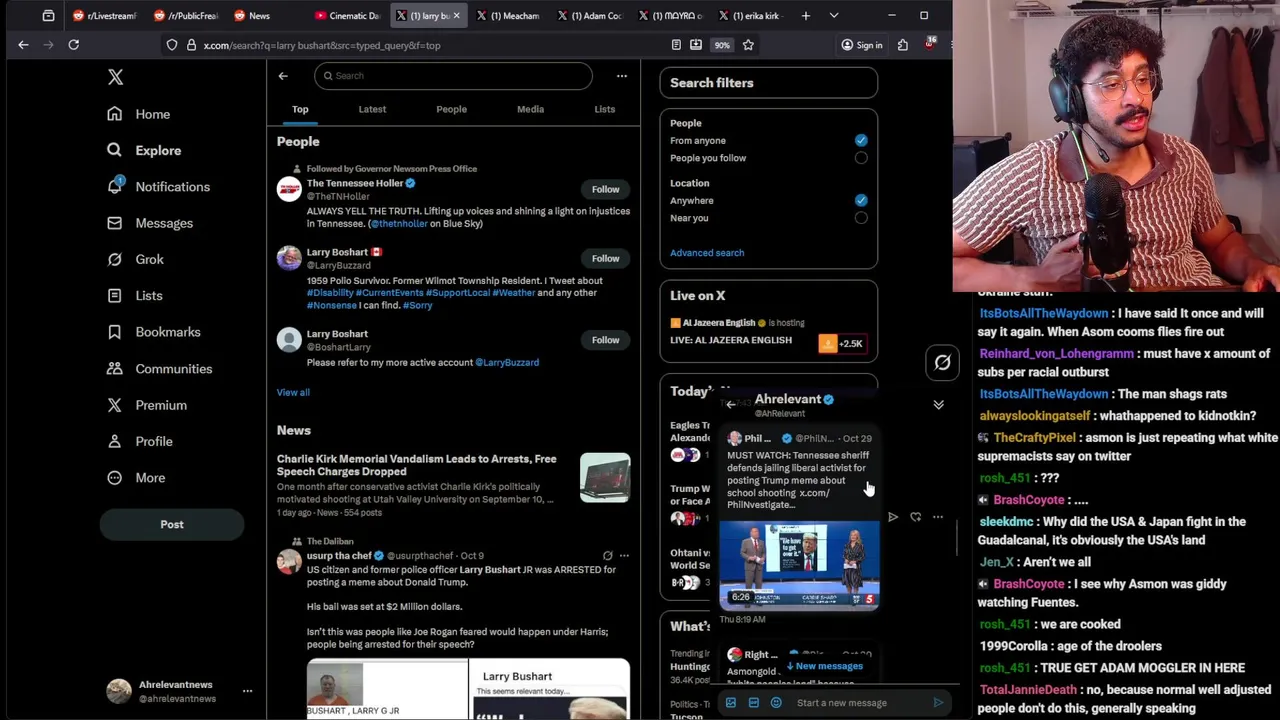Open the @LarryBuzzard mention link
This screenshot has width=1280, height=720.
coord(507,363)
